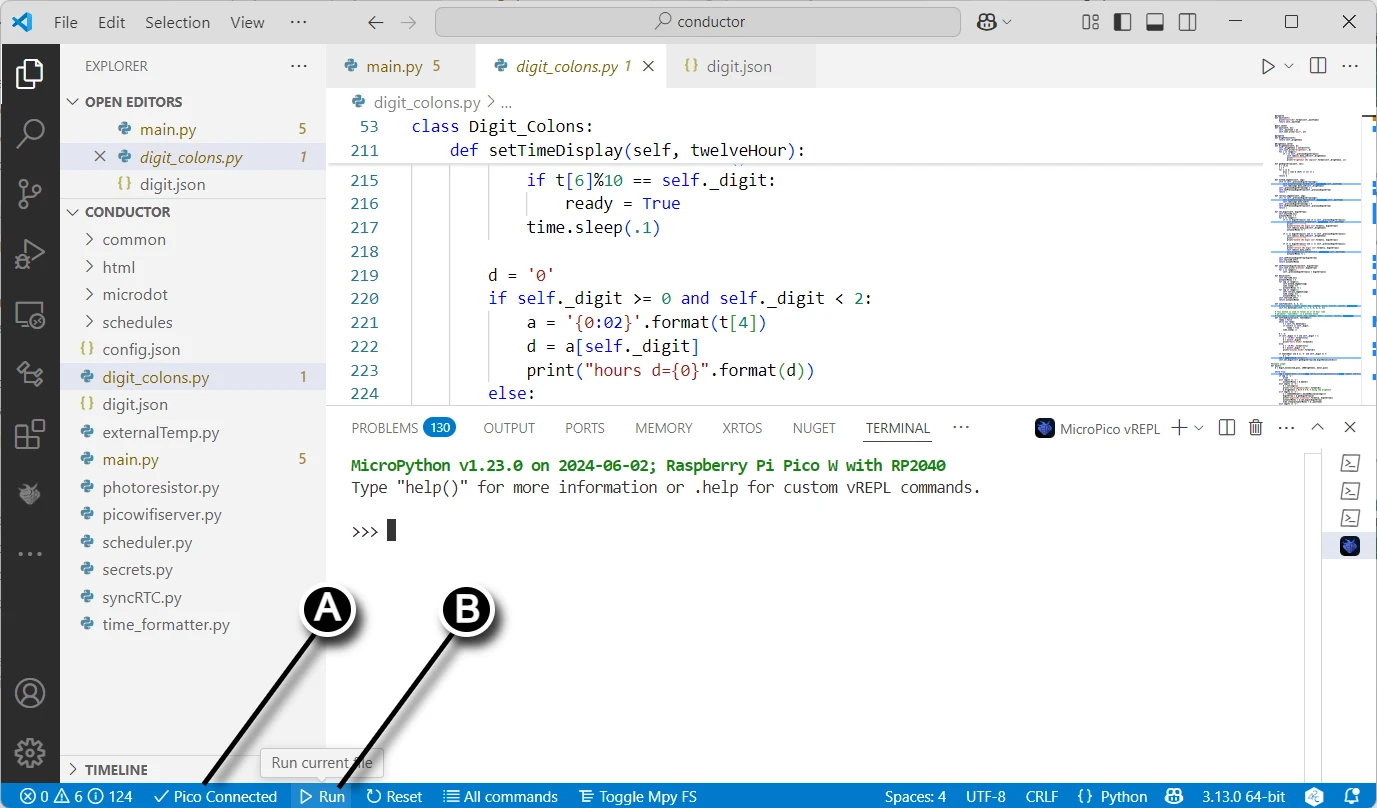Click the conductor command center search box
This screenshot has width=1377, height=808.
click(698, 22)
